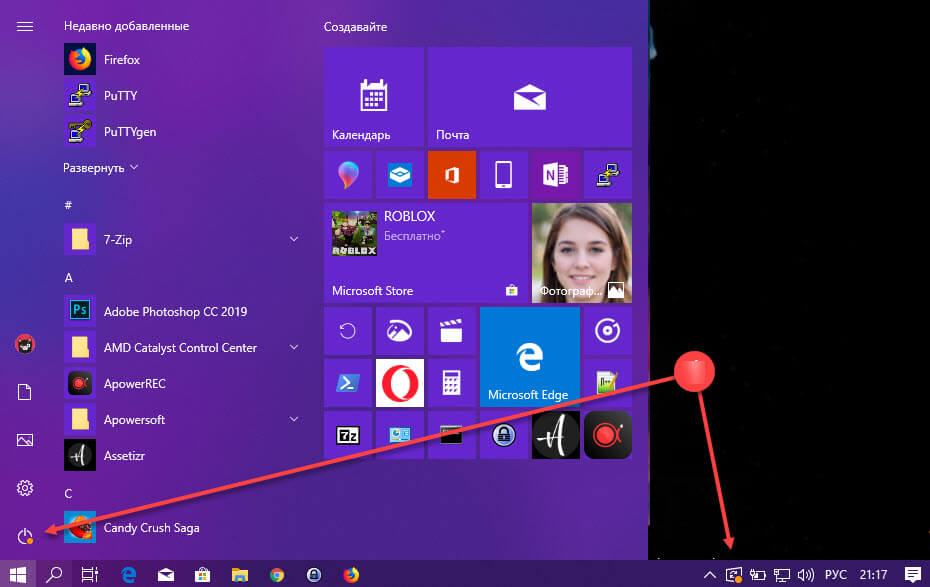Open the Microsoft Edge tile

point(530,357)
